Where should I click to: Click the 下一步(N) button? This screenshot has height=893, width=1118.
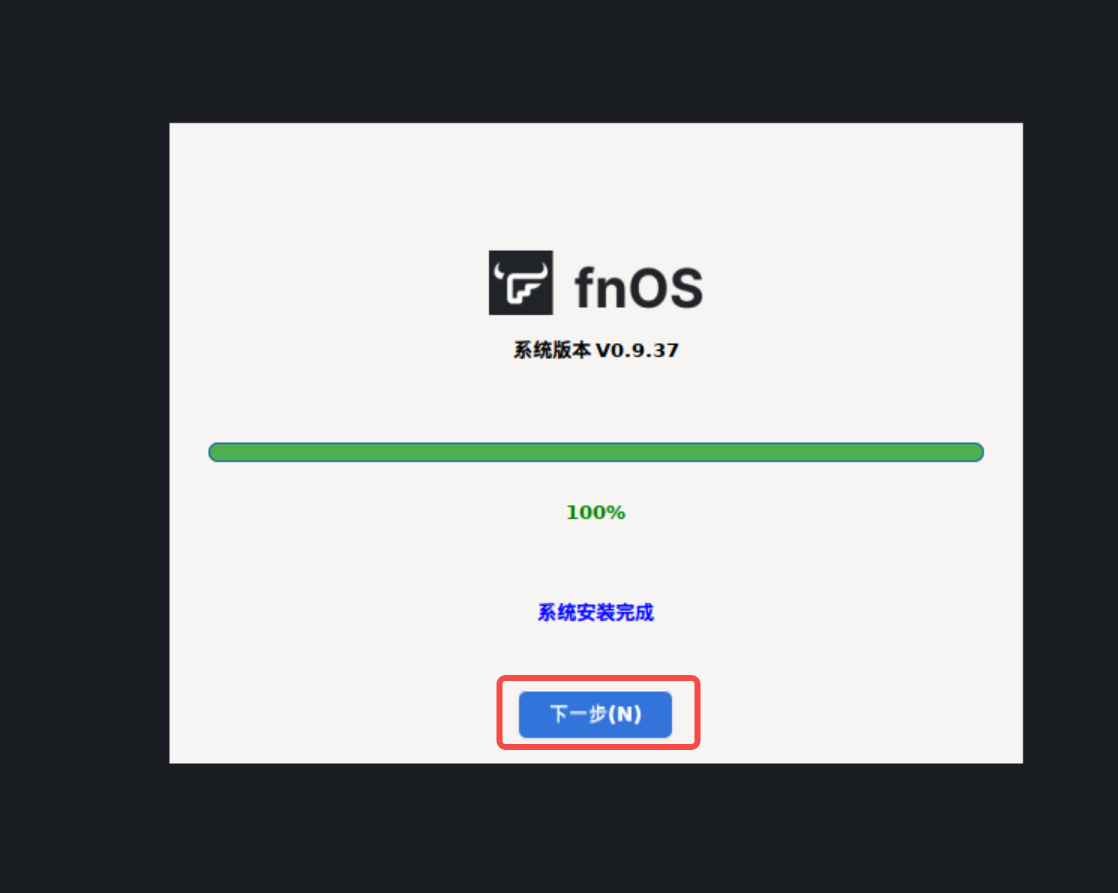click(x=595, y=714)
